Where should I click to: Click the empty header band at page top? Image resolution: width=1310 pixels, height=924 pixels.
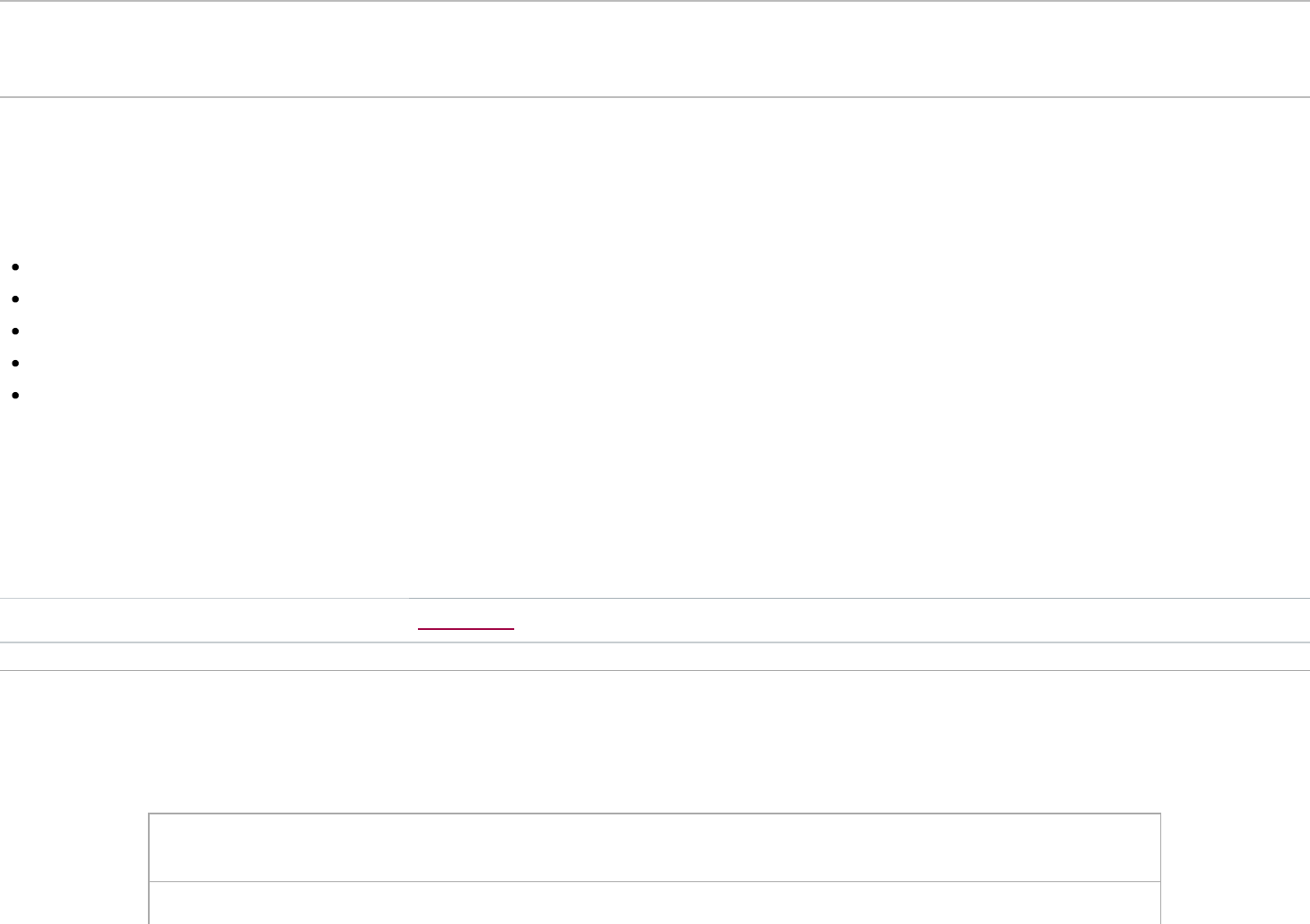pos(654,49)
